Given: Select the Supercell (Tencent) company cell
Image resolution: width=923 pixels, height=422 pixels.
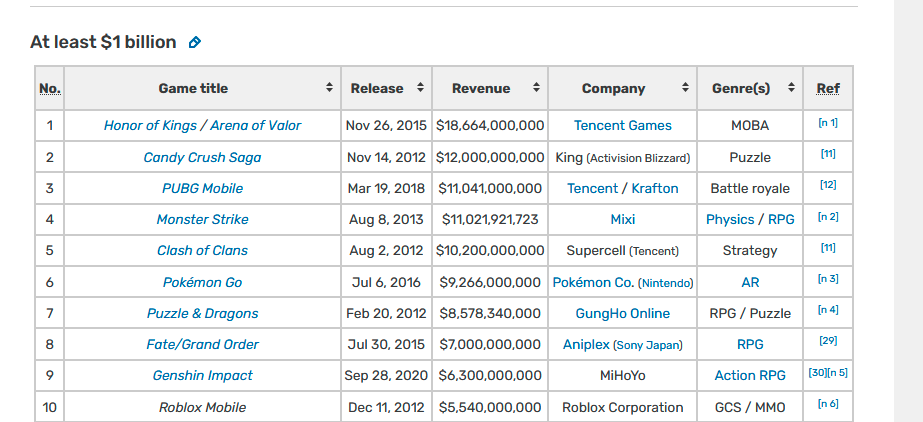Looking at the screenshot, I should pos(623,251).
